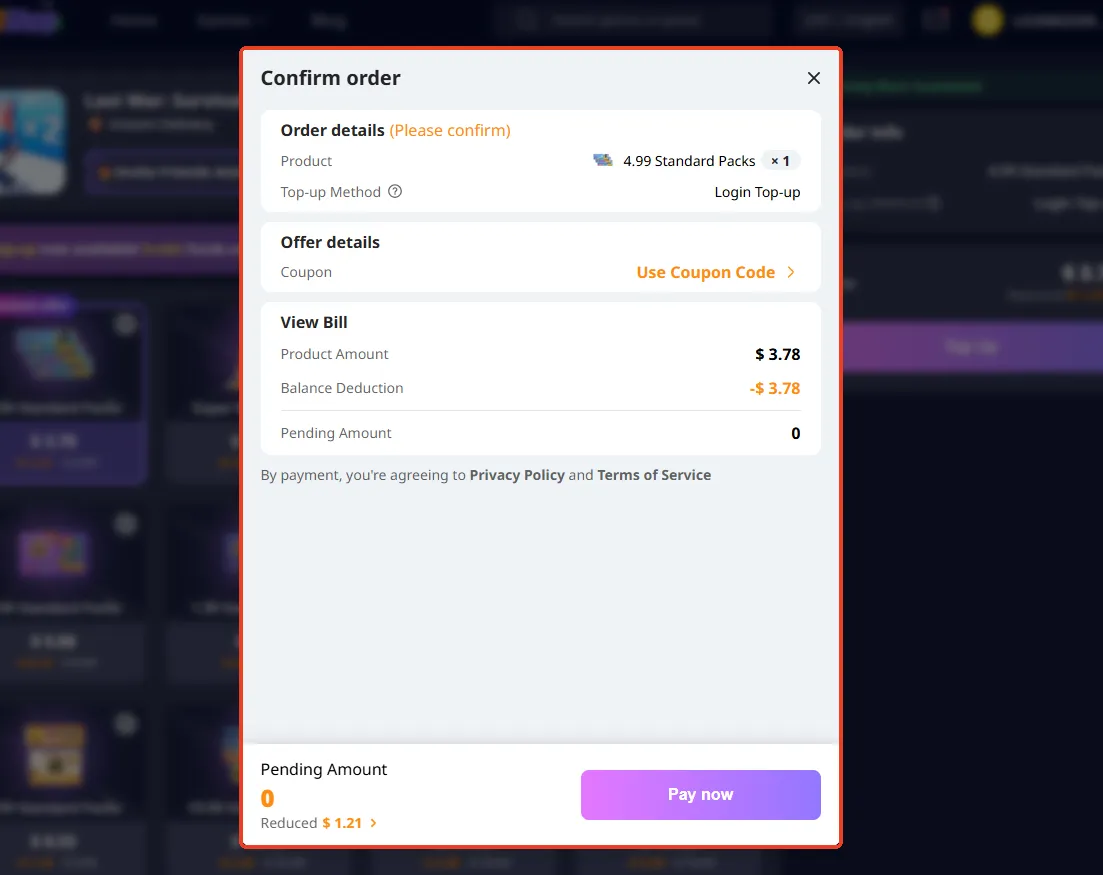Click the yellow user avatar icon
The width and height of the screenshot is (1103, 875).
tap(987, 20)
